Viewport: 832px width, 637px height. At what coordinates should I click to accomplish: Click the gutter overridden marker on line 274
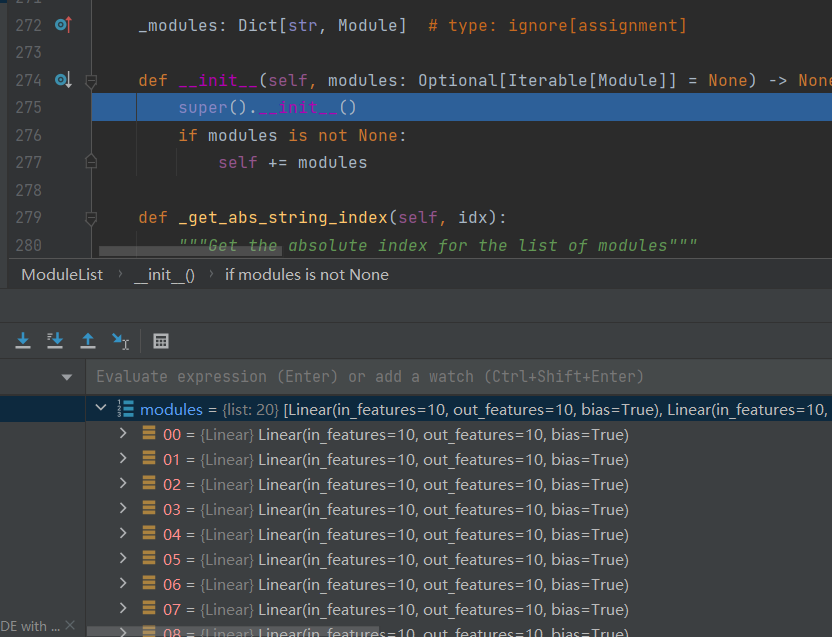pyautogui.click(x=63, y=80)
